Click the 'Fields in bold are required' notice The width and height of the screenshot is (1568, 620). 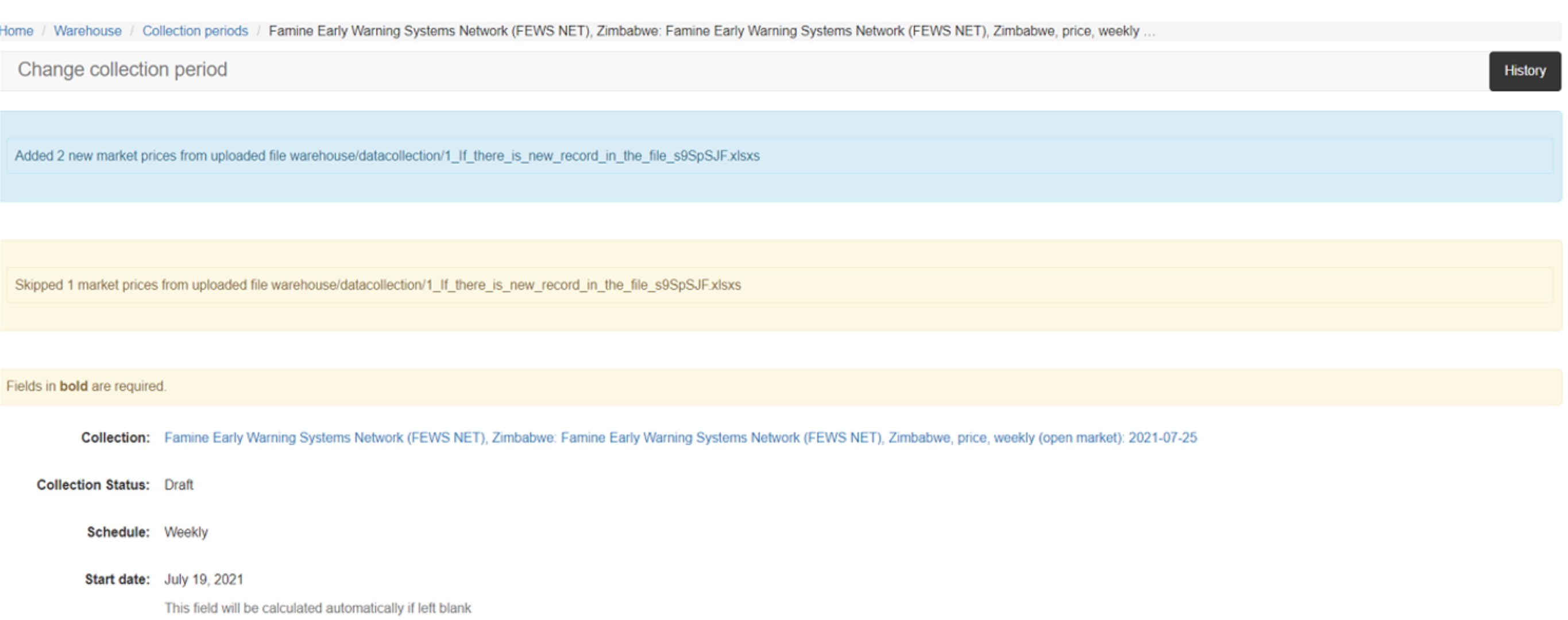pyautogui.click(x=86, y=386)
